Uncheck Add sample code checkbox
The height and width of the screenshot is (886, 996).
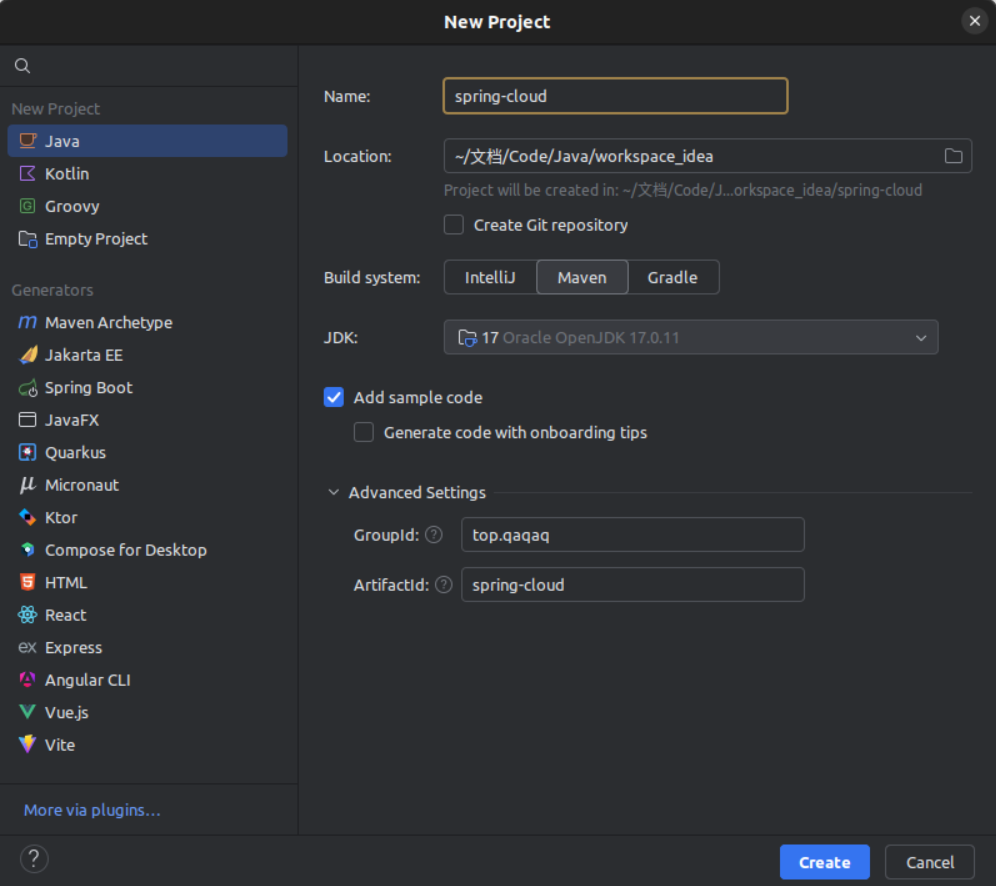[x=333, y=397]
